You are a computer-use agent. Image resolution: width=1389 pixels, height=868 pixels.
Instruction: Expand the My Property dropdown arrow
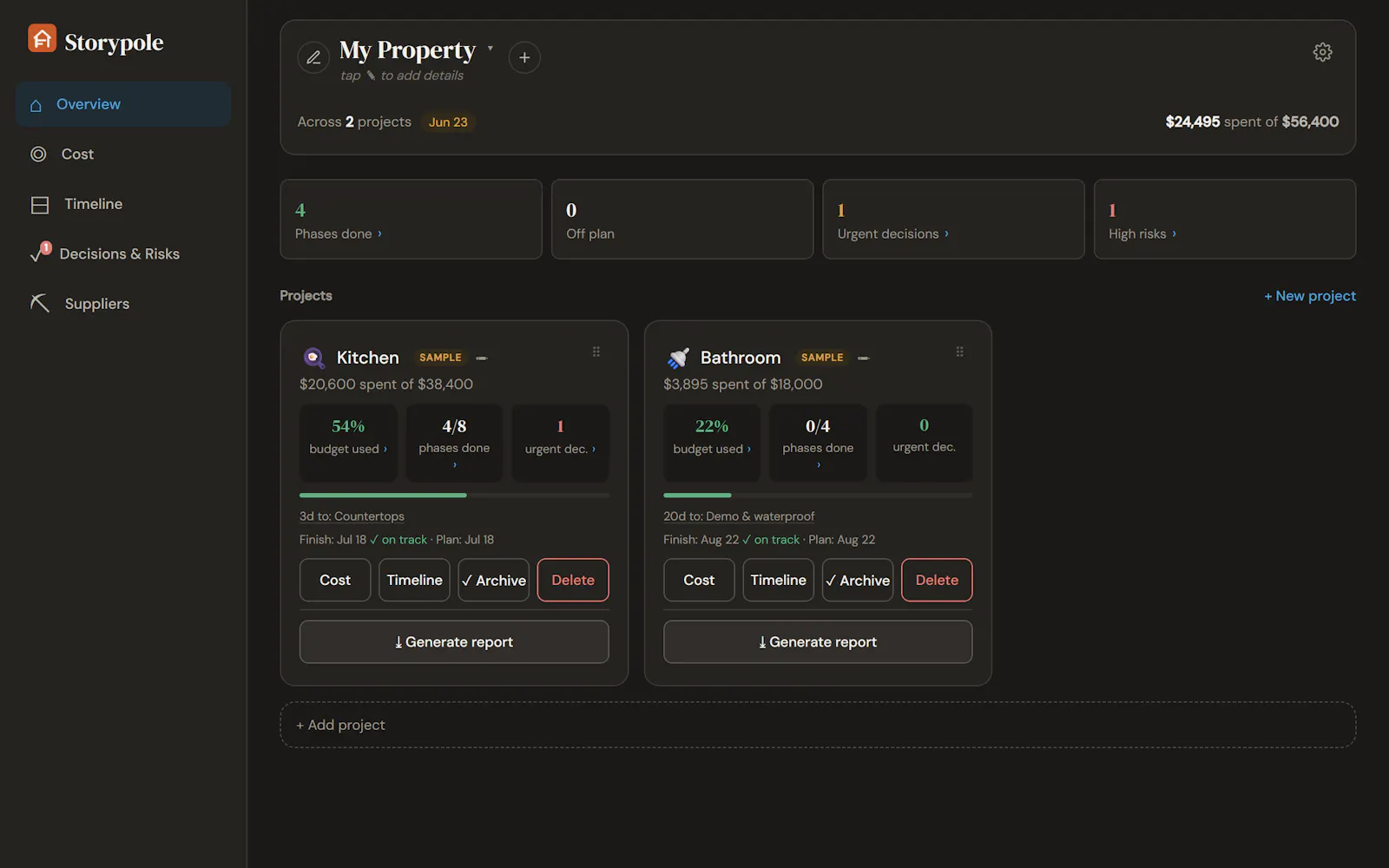(x=490, y=49)
